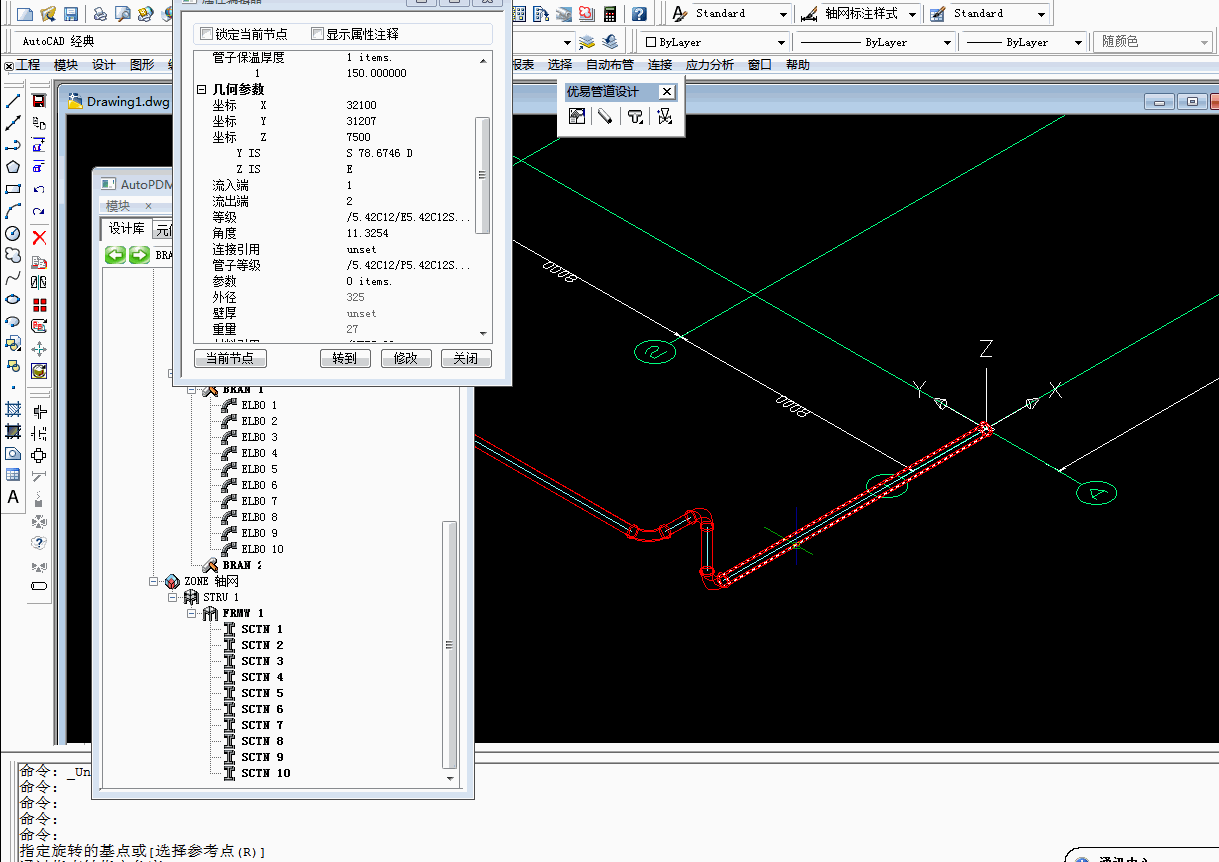Close the 优易管道设计 floating toolbar
Image resolution: width=1219 pixels, height=862 pixels.
pyautogui.click(x=667, y=92)
